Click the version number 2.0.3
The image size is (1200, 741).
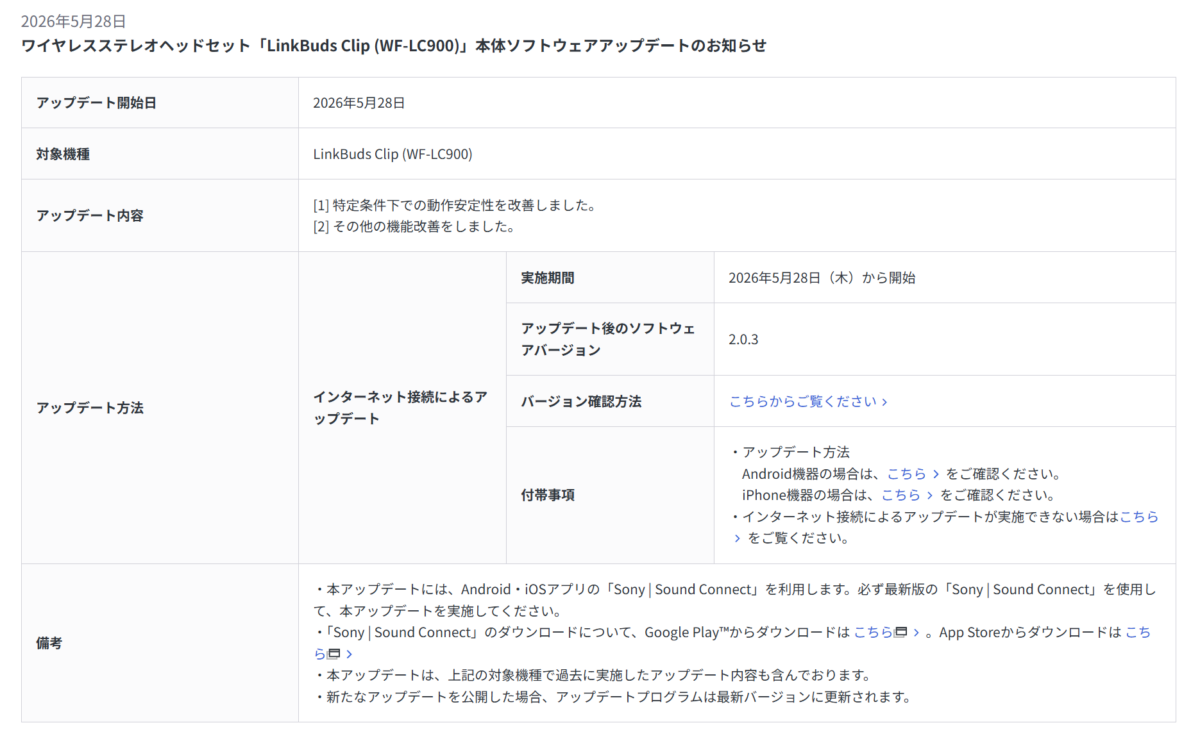pos(744,339)
